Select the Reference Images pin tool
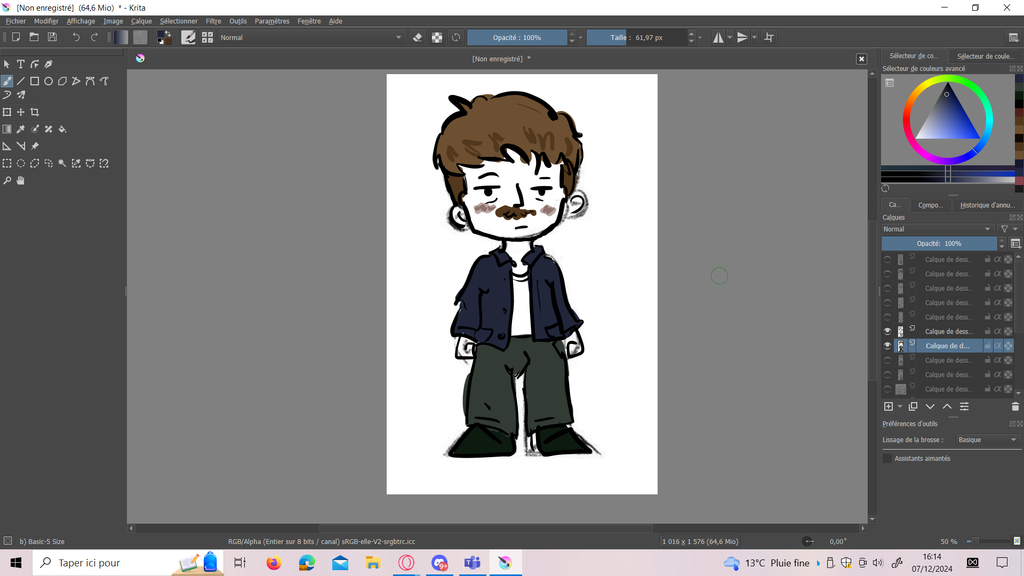This screenshot has height=576, width=1024. pos(35,146)
